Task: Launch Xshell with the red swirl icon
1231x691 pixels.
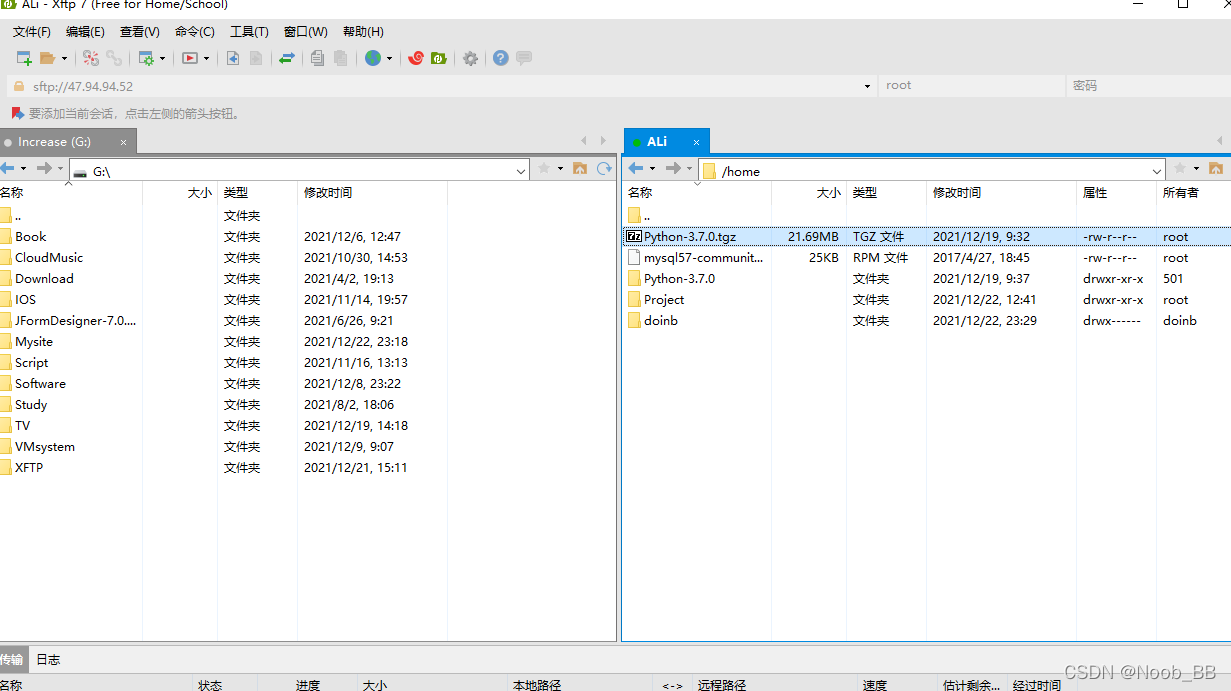Action: [416, 58]
